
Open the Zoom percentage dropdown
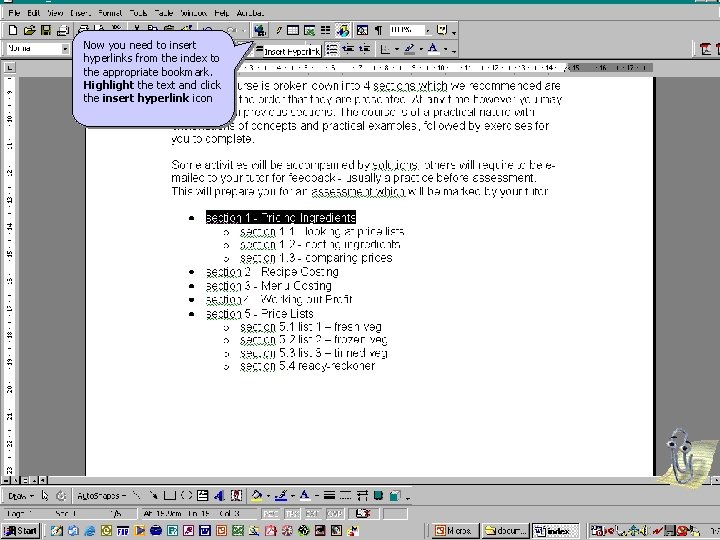[428, 30]
